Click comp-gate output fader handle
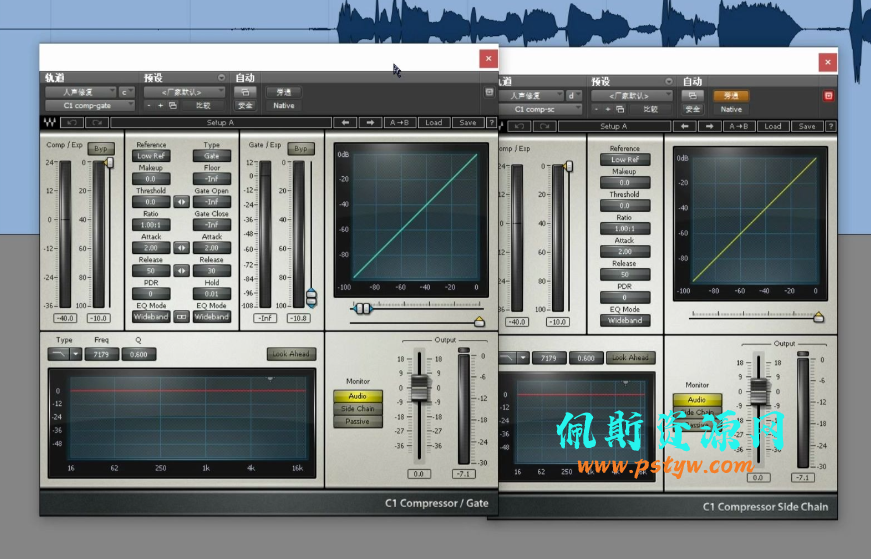Viewport: 871px width, 559px height. click(420, 388)
